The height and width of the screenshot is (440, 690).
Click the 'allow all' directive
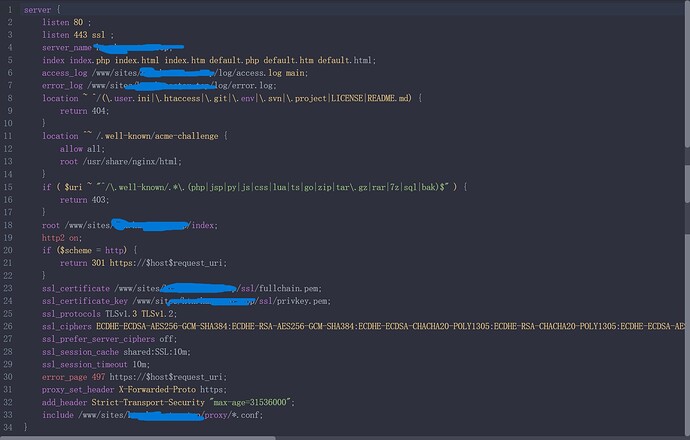[x=82, y=149]
